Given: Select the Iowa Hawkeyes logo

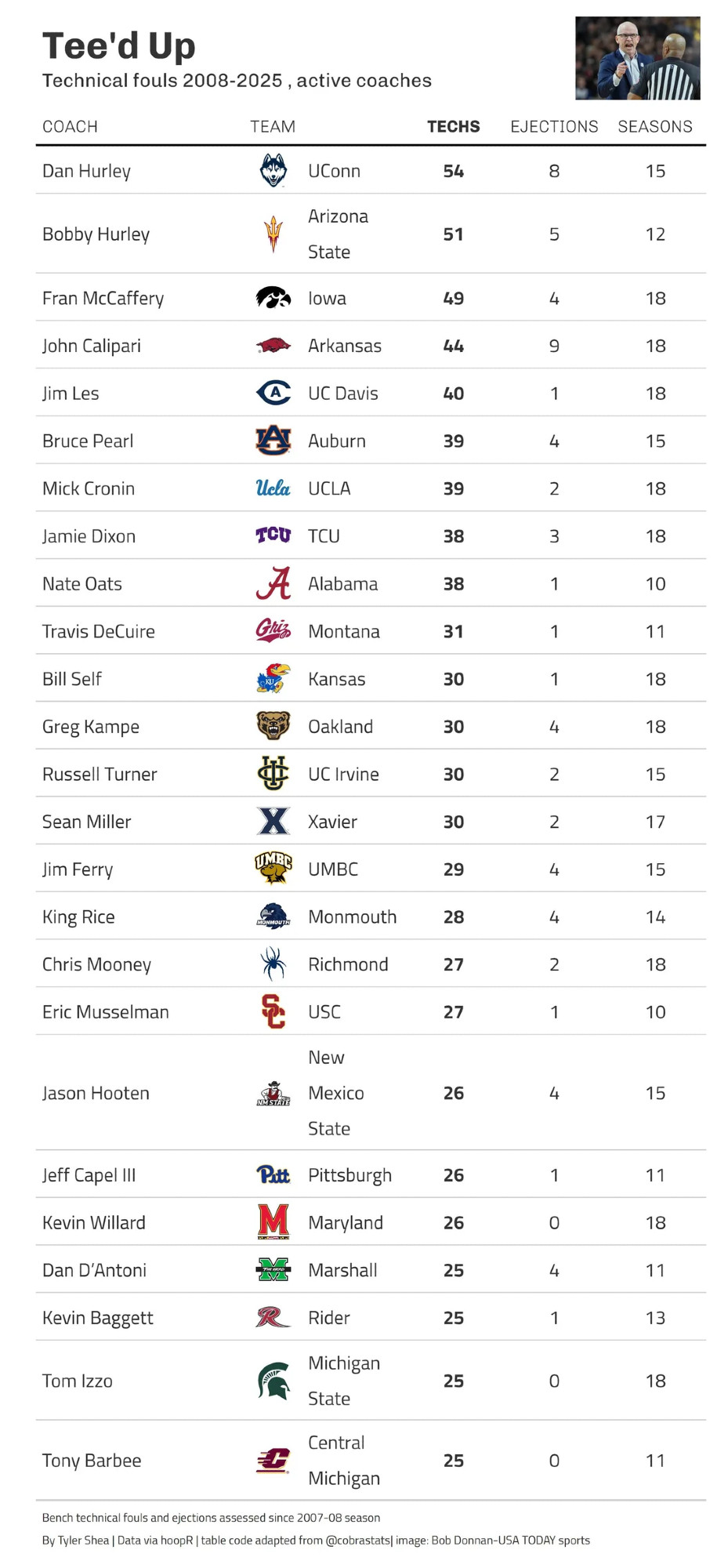Looking at the screenshot, I should coord(273,298).
